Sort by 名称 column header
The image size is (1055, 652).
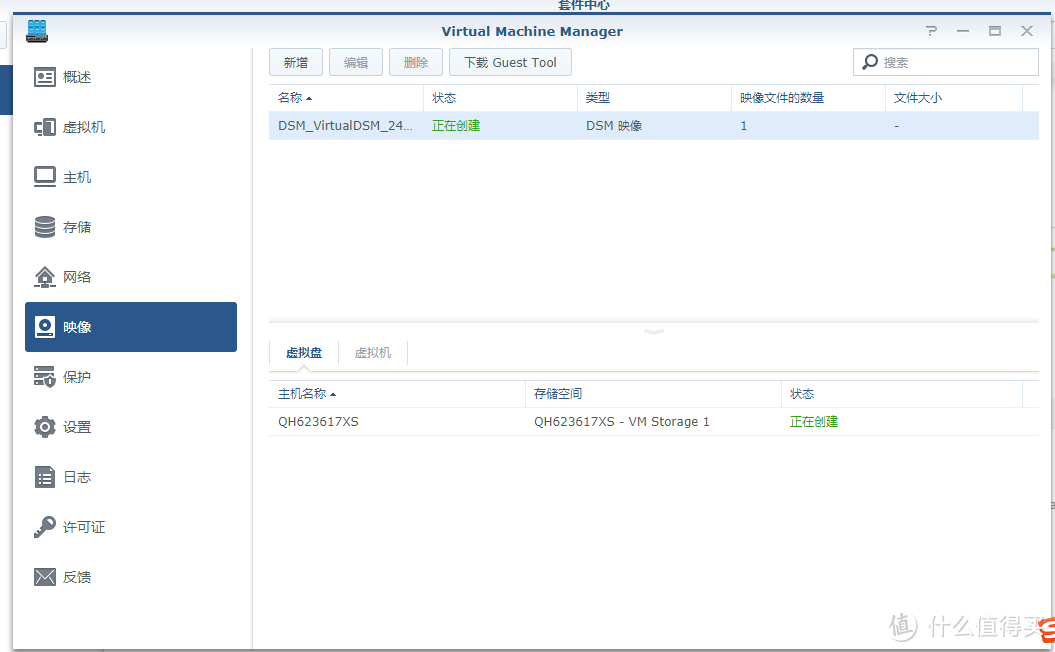coord(346,98)
